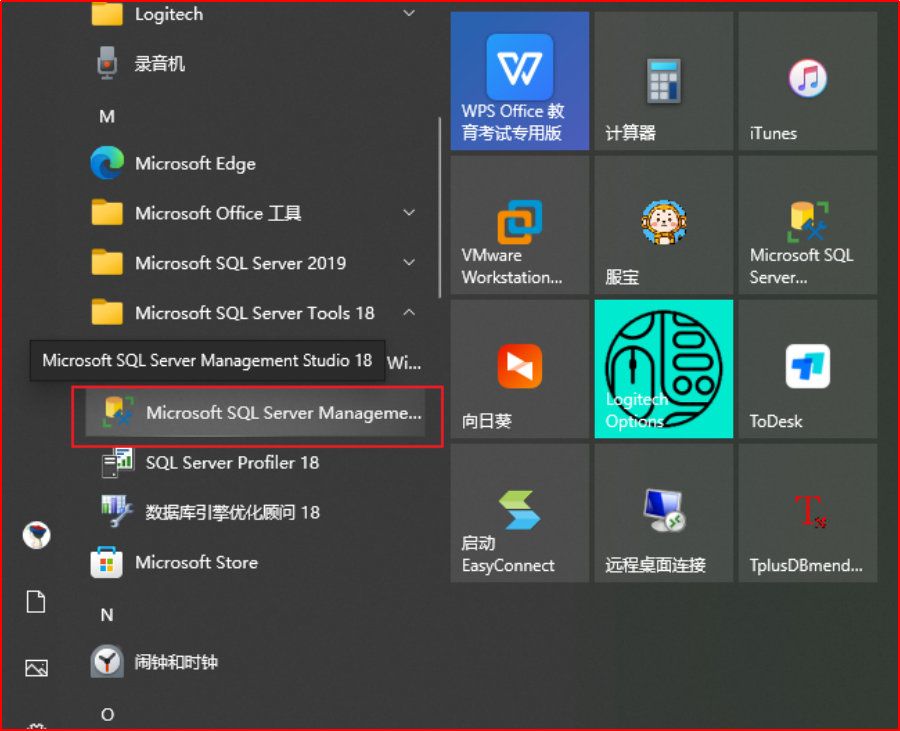Image resolution: width=900 pixels, height=731 pixels.
Task: Open the 启动 EasyConnect tile
Action: 519,513
